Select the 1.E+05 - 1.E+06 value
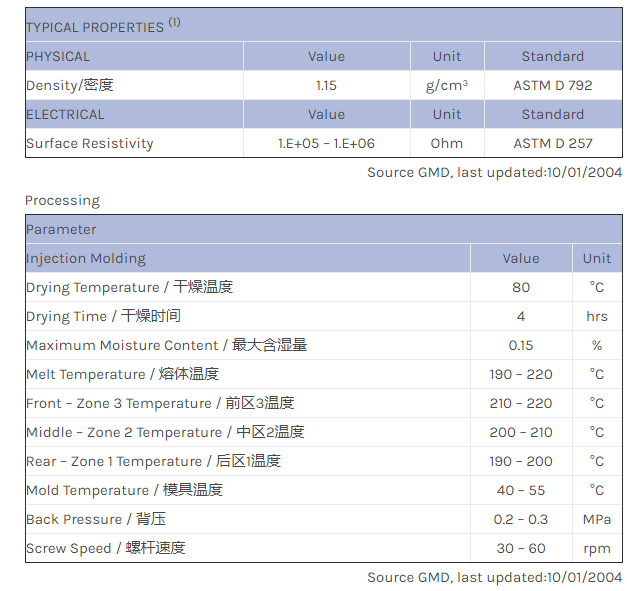 point(326,143)
